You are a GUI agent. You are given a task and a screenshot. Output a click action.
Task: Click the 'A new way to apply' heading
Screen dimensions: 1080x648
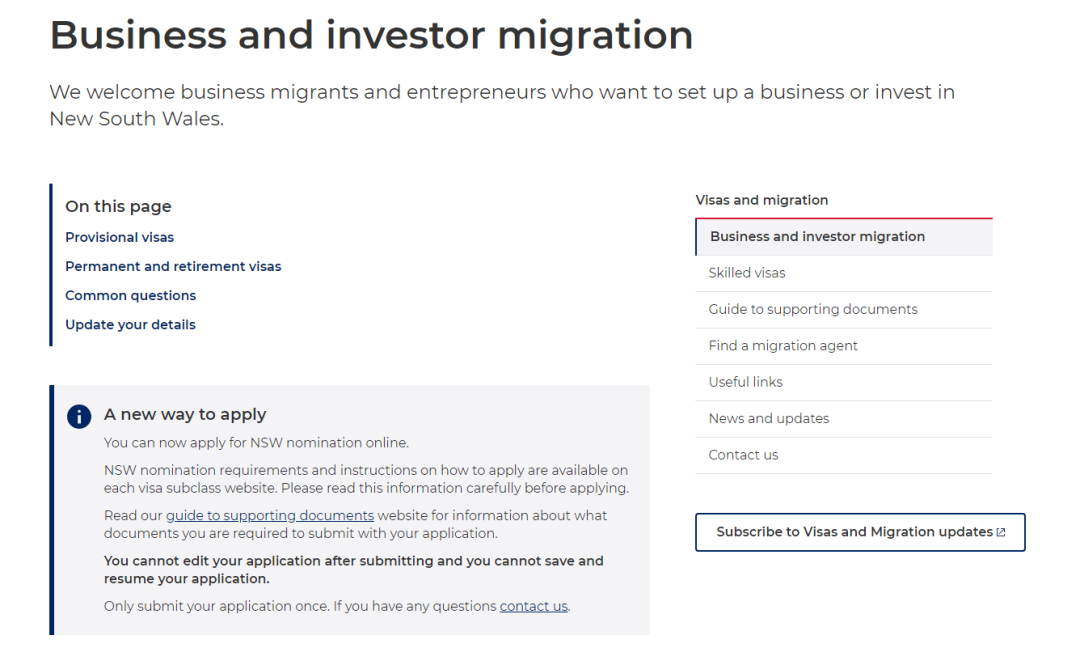pyautogui.click(x=185, y=414)
